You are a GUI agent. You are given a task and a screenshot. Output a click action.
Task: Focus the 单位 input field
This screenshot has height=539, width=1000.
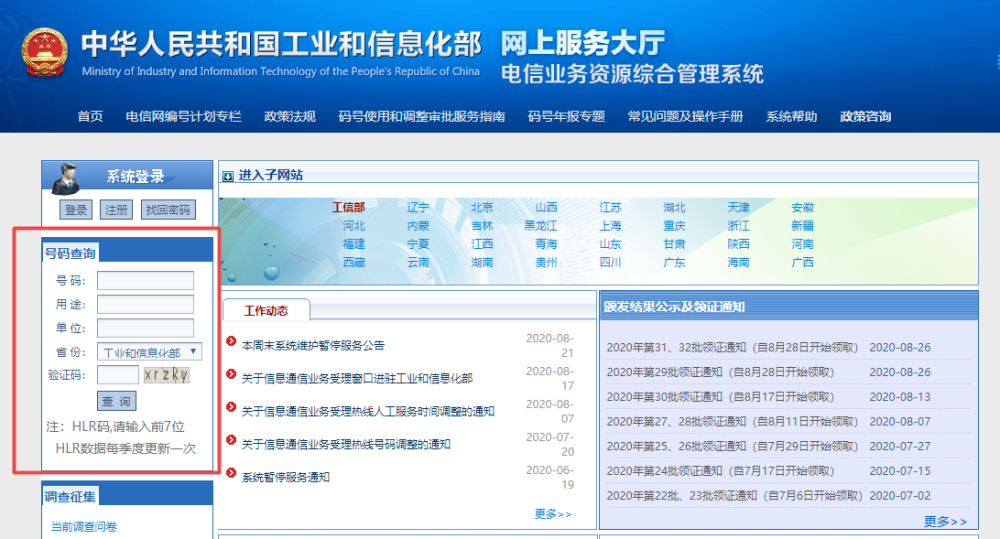(145, 328)
